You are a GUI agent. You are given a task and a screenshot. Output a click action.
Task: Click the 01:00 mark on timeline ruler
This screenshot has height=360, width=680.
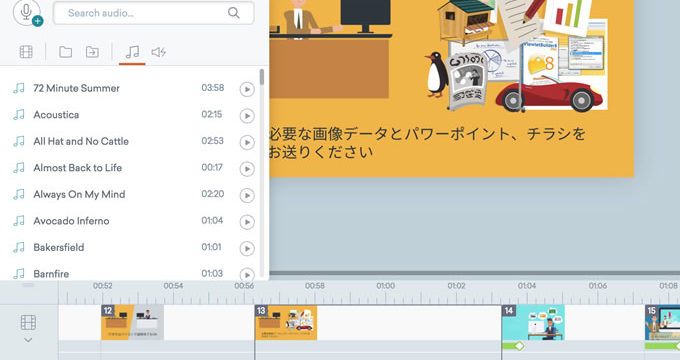click(x=386, y=286)
